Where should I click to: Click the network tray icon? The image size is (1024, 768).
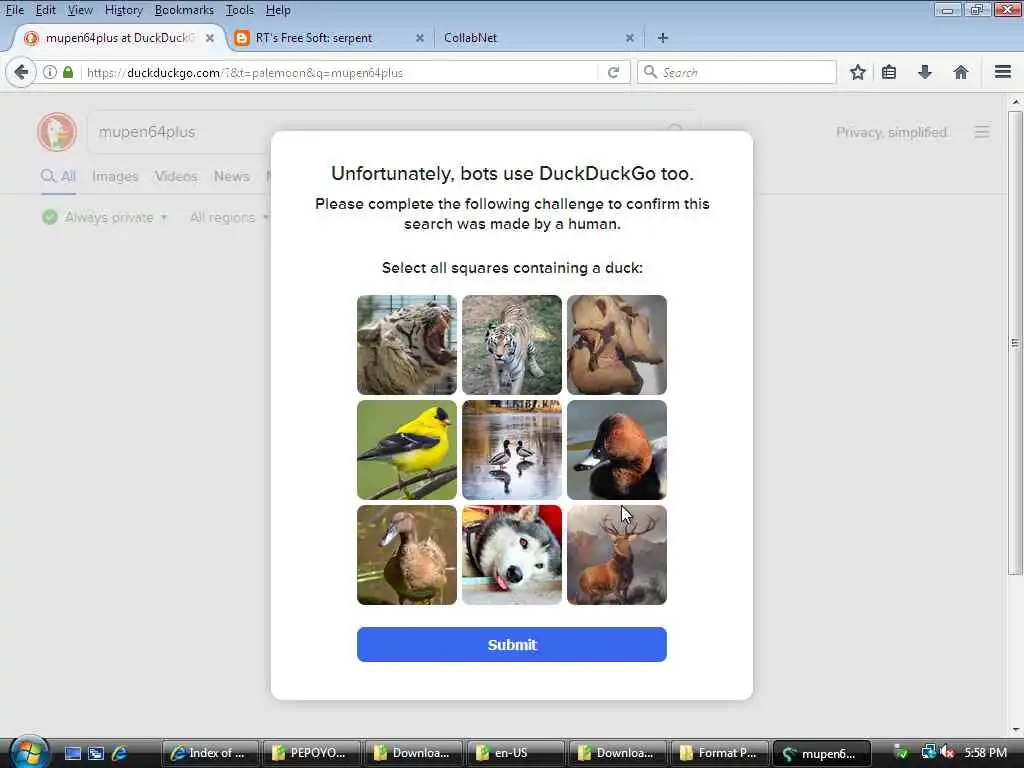coord(928,752)
